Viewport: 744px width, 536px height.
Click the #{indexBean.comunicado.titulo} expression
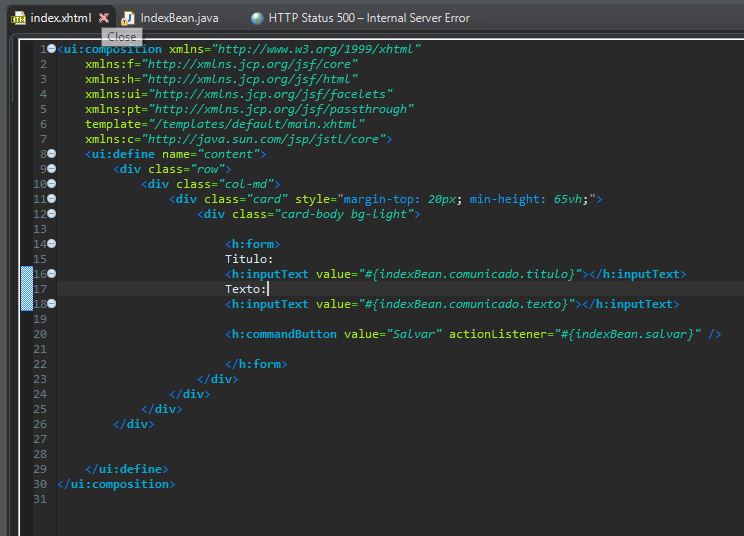click(470, 274)
